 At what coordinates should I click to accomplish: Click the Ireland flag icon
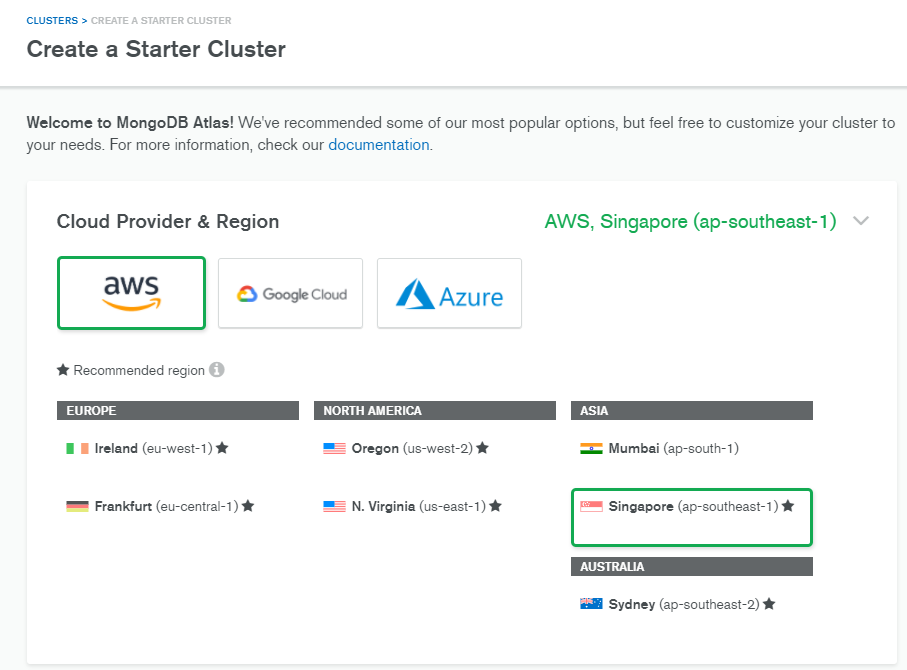coord(78,448)
